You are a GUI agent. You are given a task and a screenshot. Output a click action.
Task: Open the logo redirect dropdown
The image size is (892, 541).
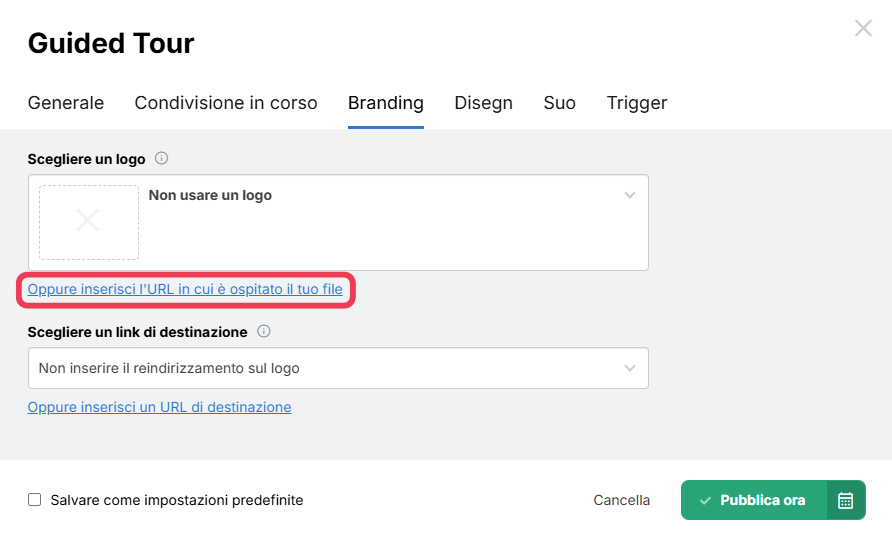pyautogui.click(x=338, y=368)
